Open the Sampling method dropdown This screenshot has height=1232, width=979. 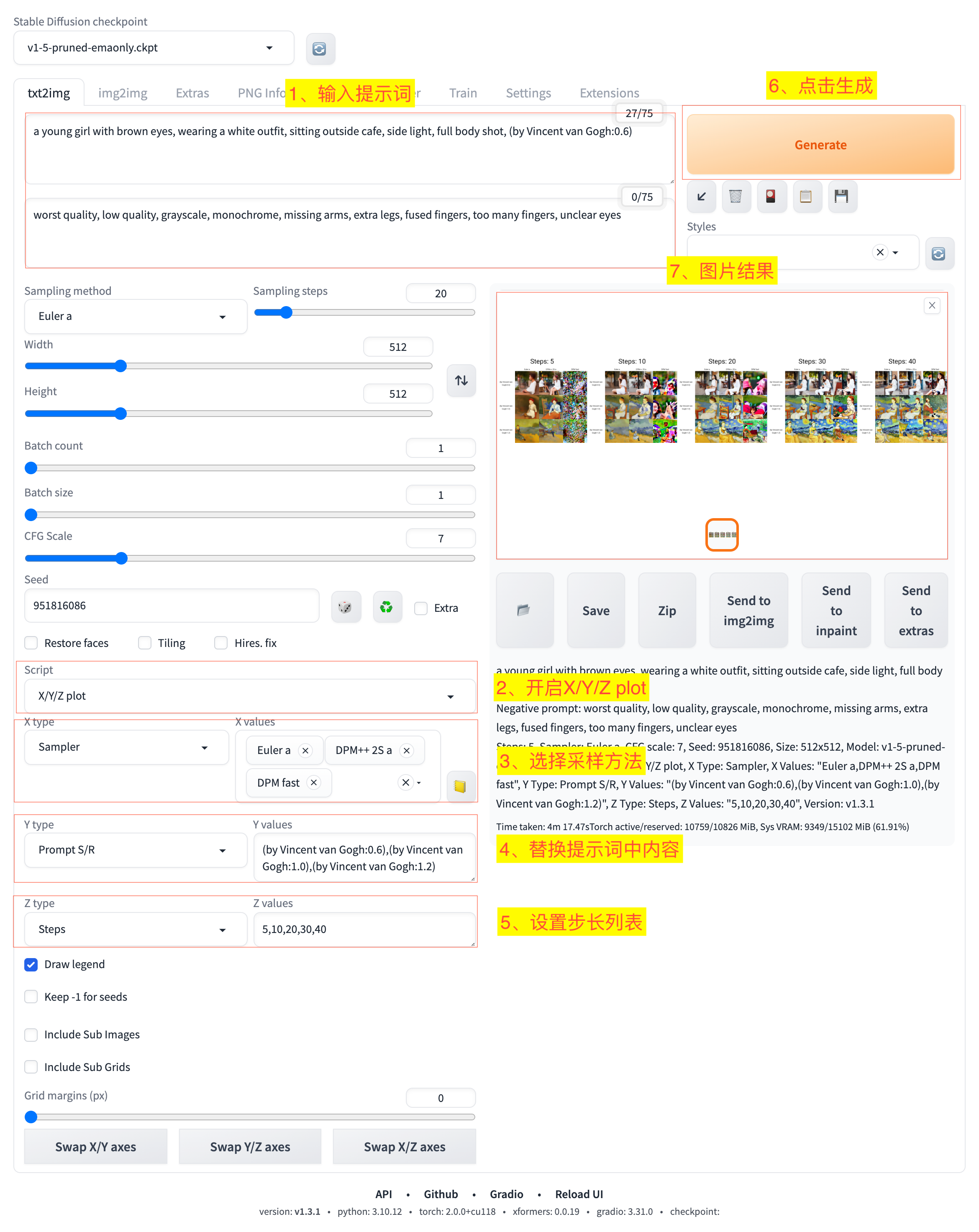click(x=136, y=316)
